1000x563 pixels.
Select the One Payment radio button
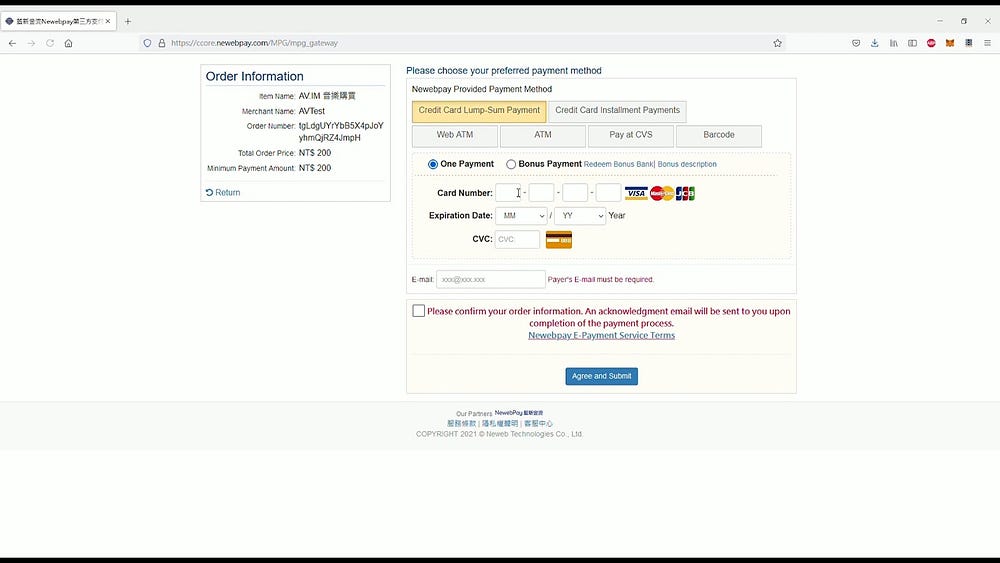(433, 165)
